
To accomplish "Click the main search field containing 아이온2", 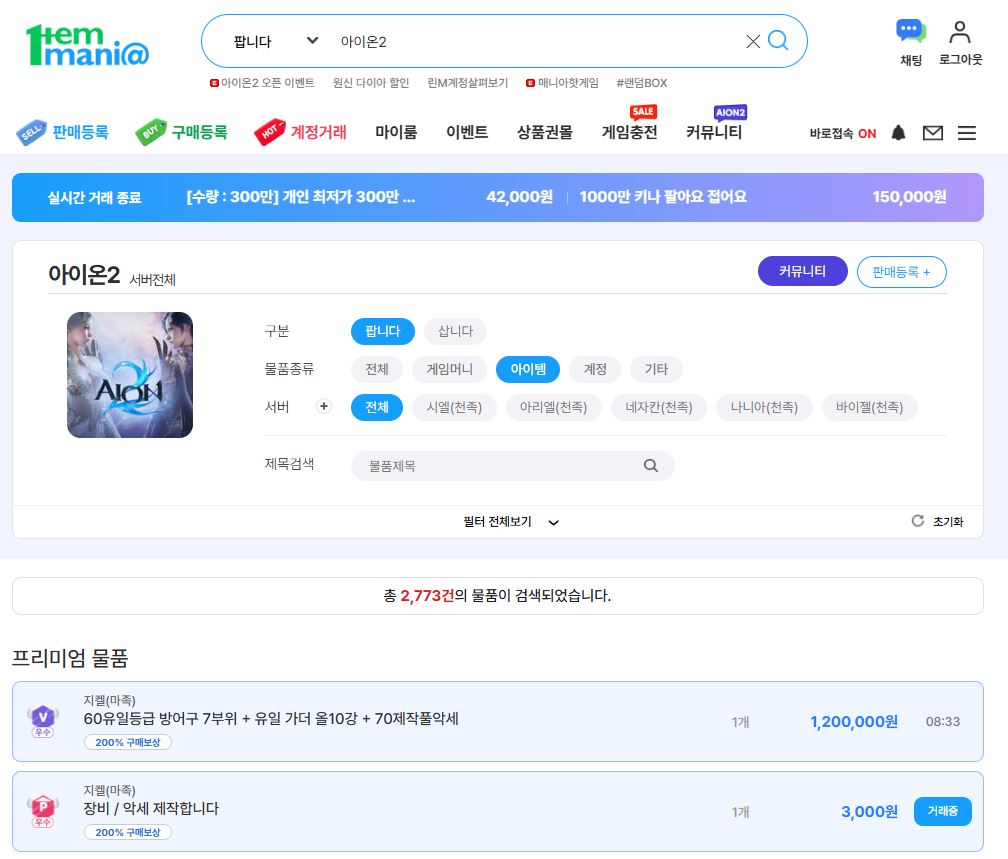I will pos(537,42).
